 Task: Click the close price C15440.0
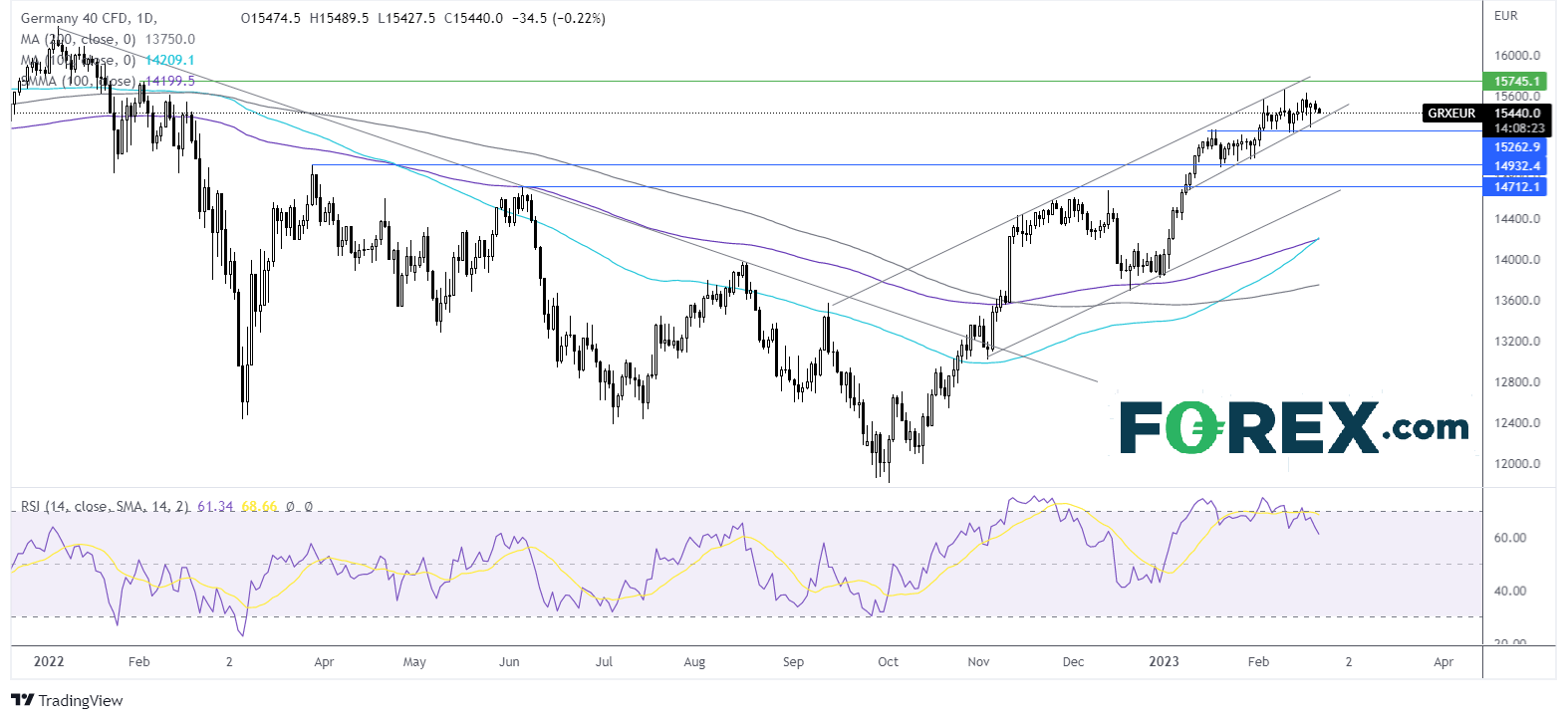click(x=473, y=18)
